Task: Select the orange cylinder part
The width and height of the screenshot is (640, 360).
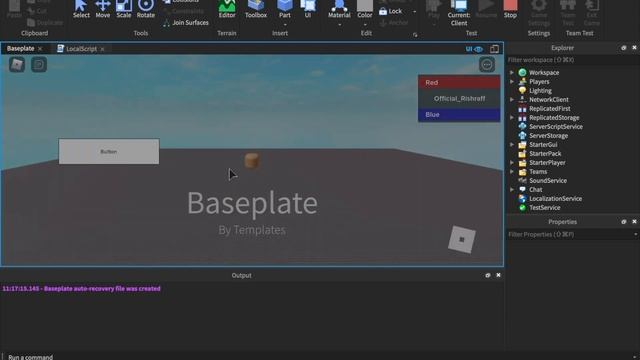Action: [x=252, y=160]
